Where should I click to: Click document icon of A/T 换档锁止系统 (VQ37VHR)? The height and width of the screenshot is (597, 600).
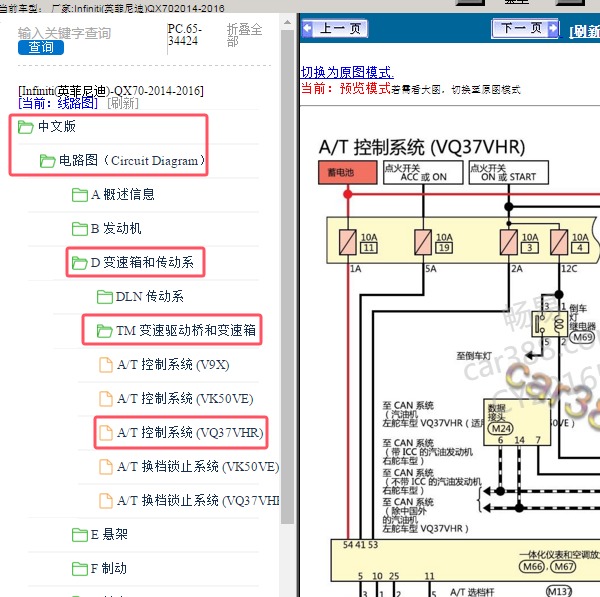106,501
